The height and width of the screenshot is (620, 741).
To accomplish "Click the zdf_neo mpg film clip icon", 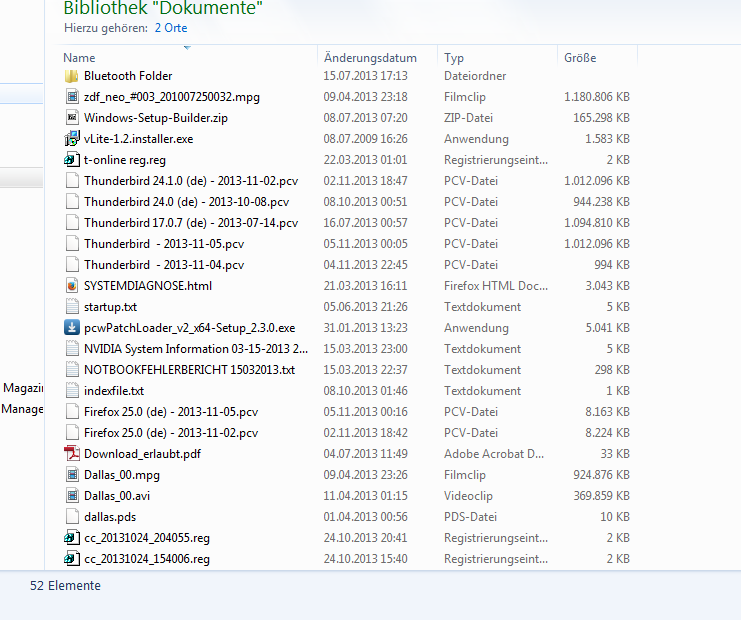I will [72, 97].
